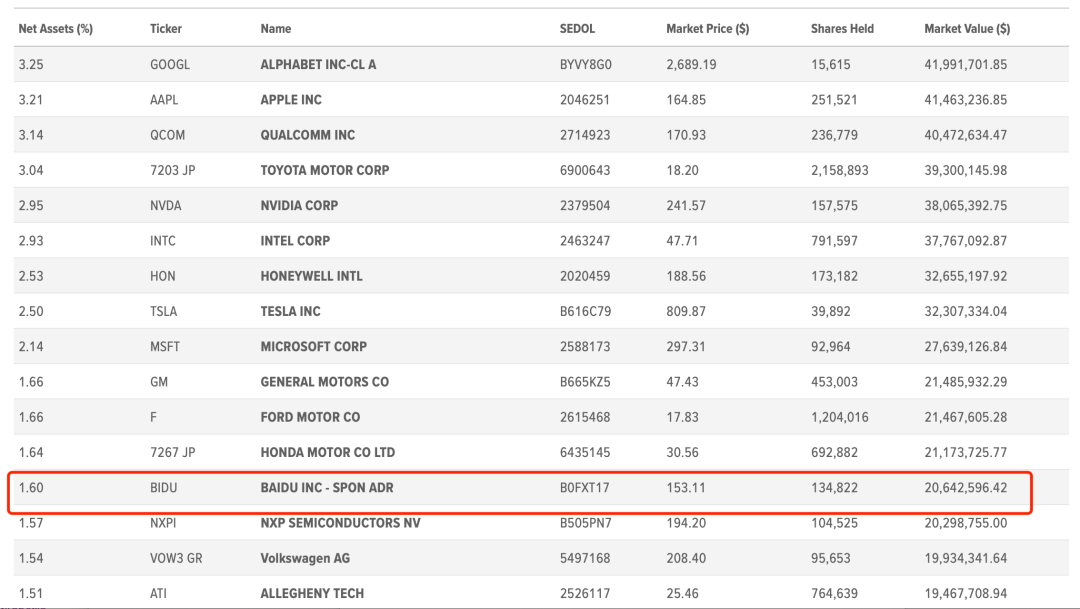Click the APPLE INC name link
The width and height of the screenshot is (1080, 609).
(x=291, y=100)
